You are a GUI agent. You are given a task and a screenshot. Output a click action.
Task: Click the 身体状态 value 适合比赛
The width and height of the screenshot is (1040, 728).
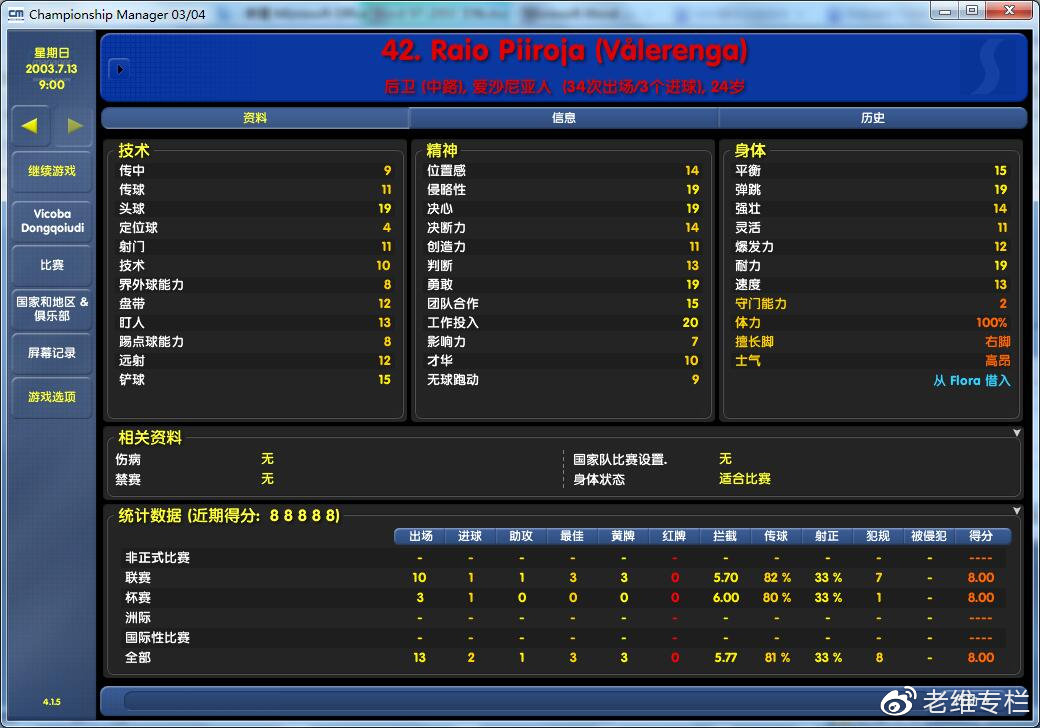[x=745, y=479]
